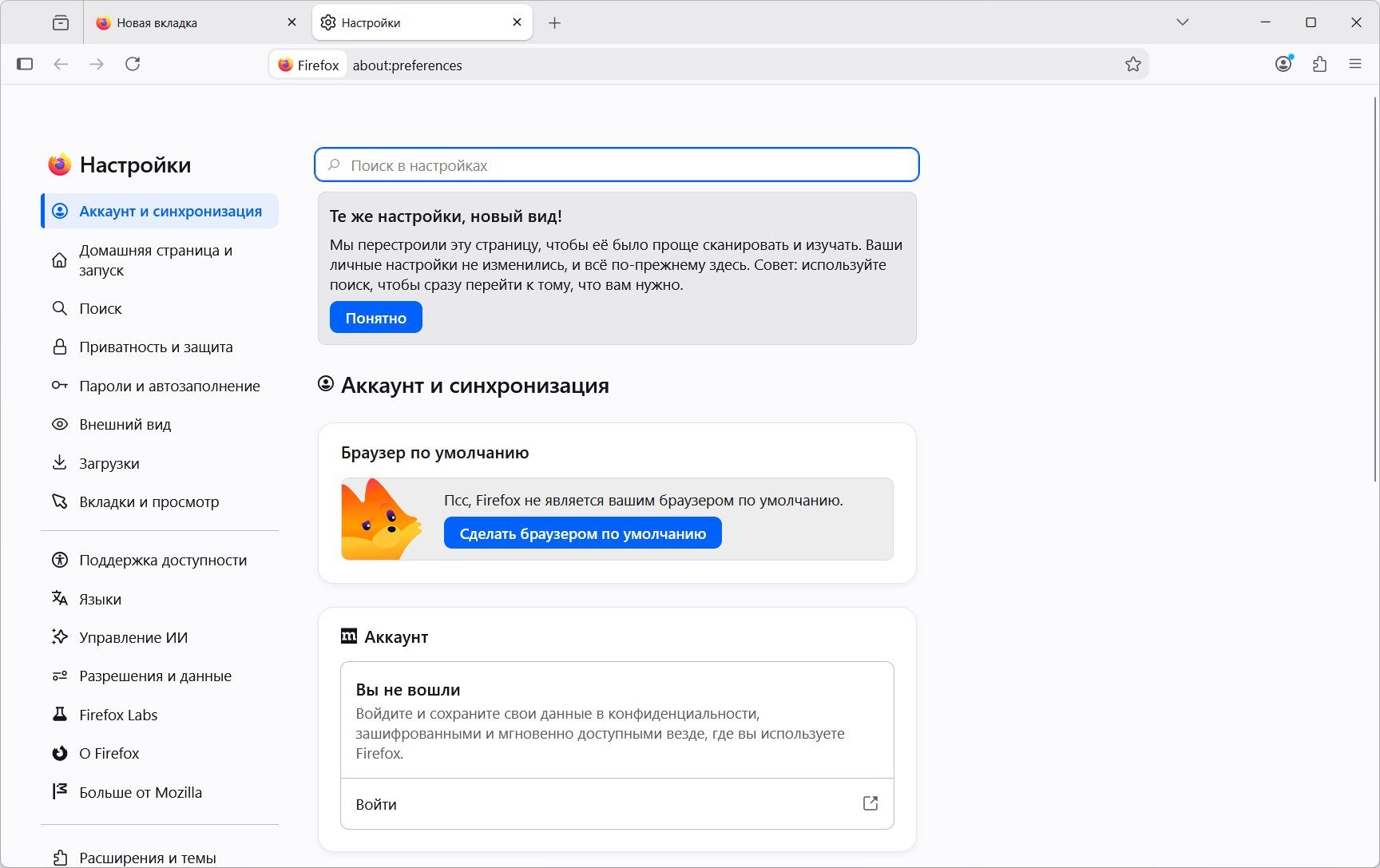
Task: Open the Extensions puzzle-piece icon
Action: click(x=1319, y=64)
